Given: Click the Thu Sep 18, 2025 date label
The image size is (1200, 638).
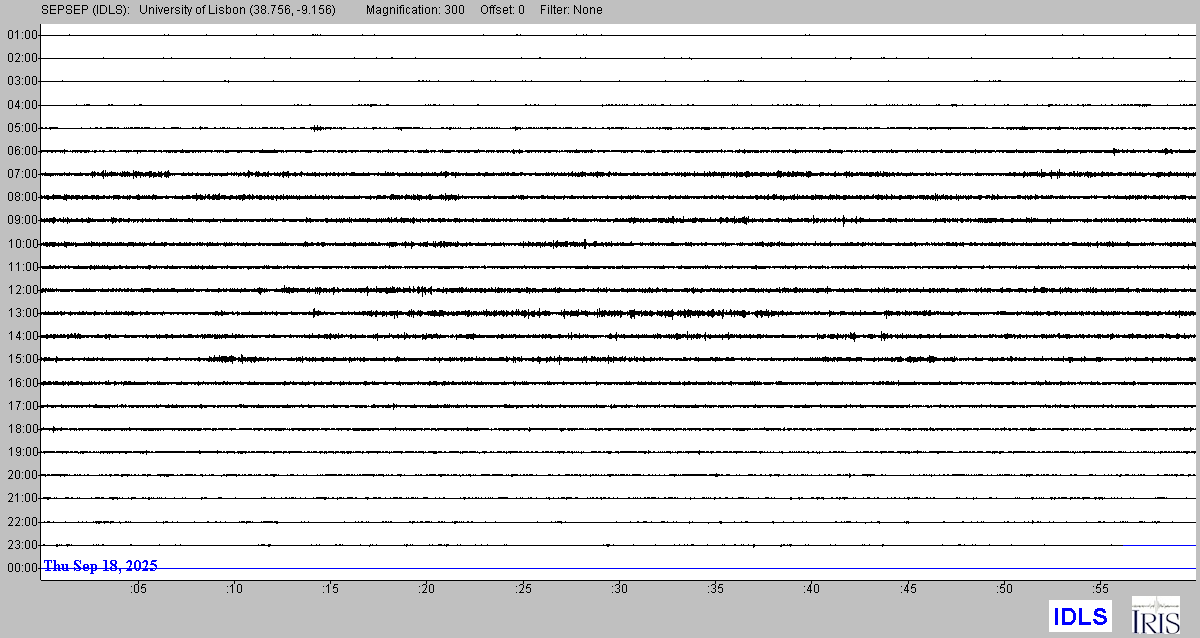Looking at the screenshot, I should 100,566.
